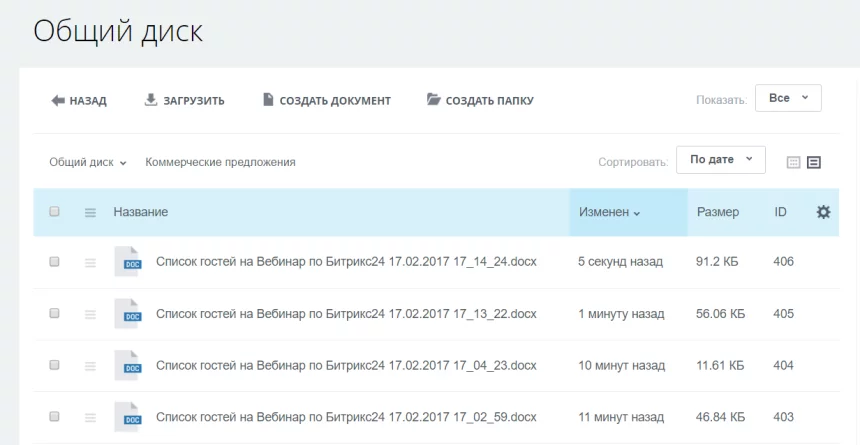This screenshot has height=445, width=860.
Task: Open hamburger menu for file ID 404
Action: pos(90,366)
